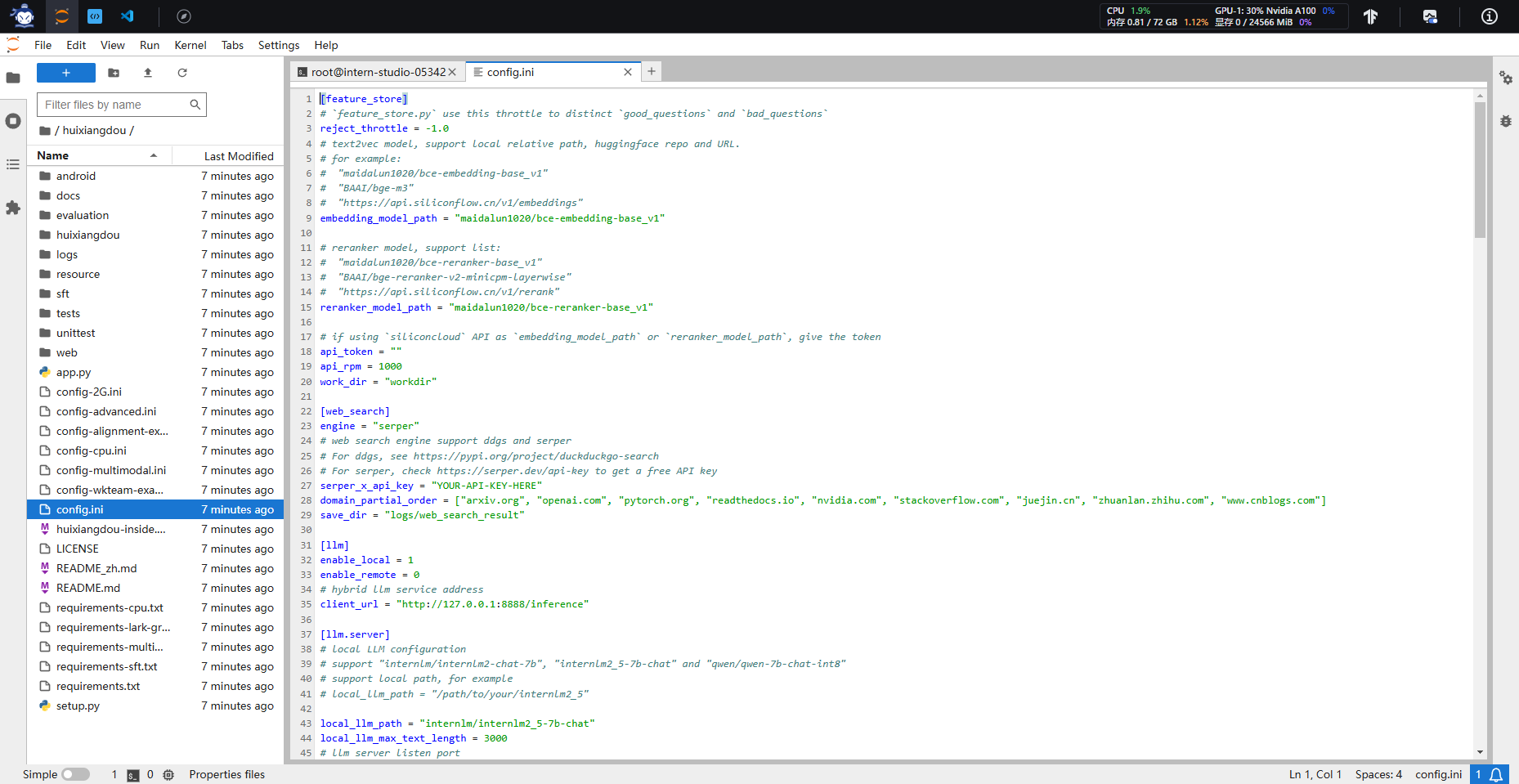
Task: Open the info icon at top-right
Action: [1490, 16]
